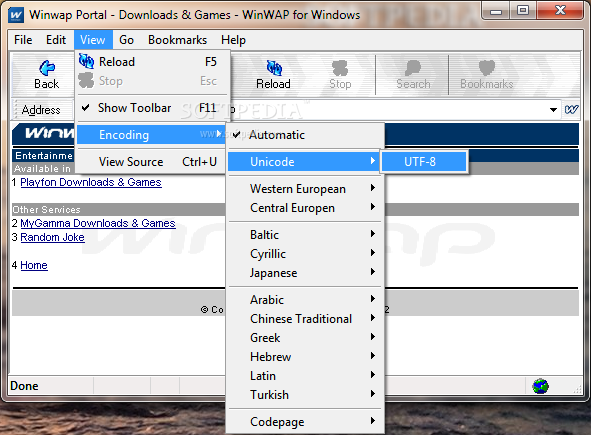Toggle the Show Toolbar checkmark option

pyautogui.click(x=152, y=108)
